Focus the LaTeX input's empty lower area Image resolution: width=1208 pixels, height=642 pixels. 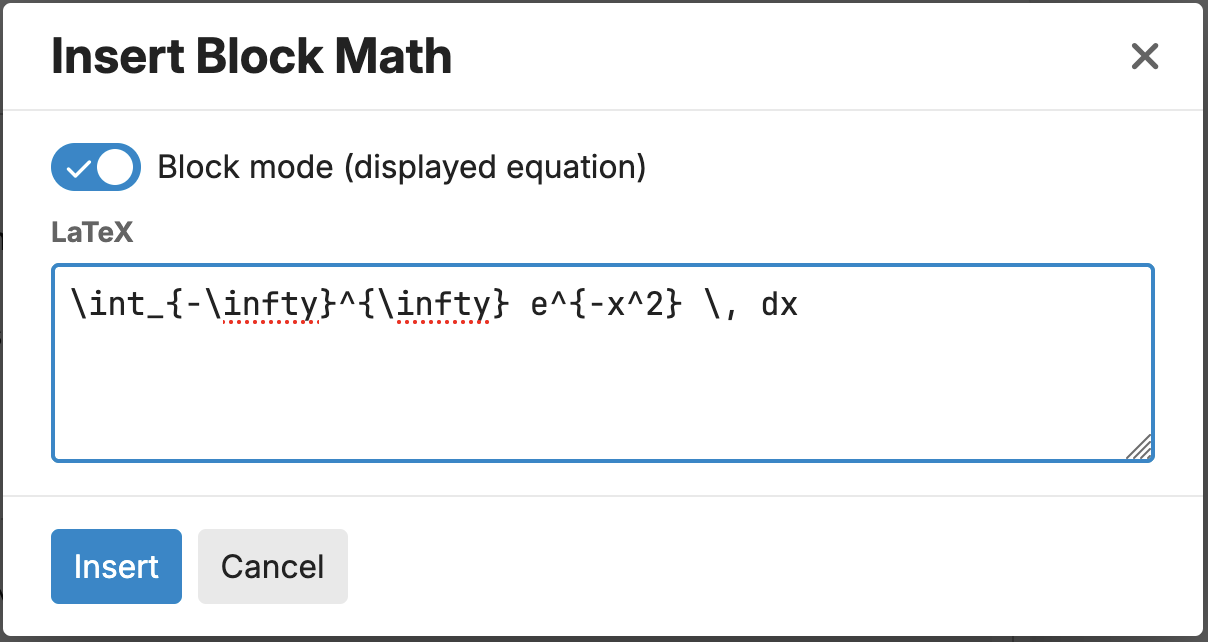[600, 400]
